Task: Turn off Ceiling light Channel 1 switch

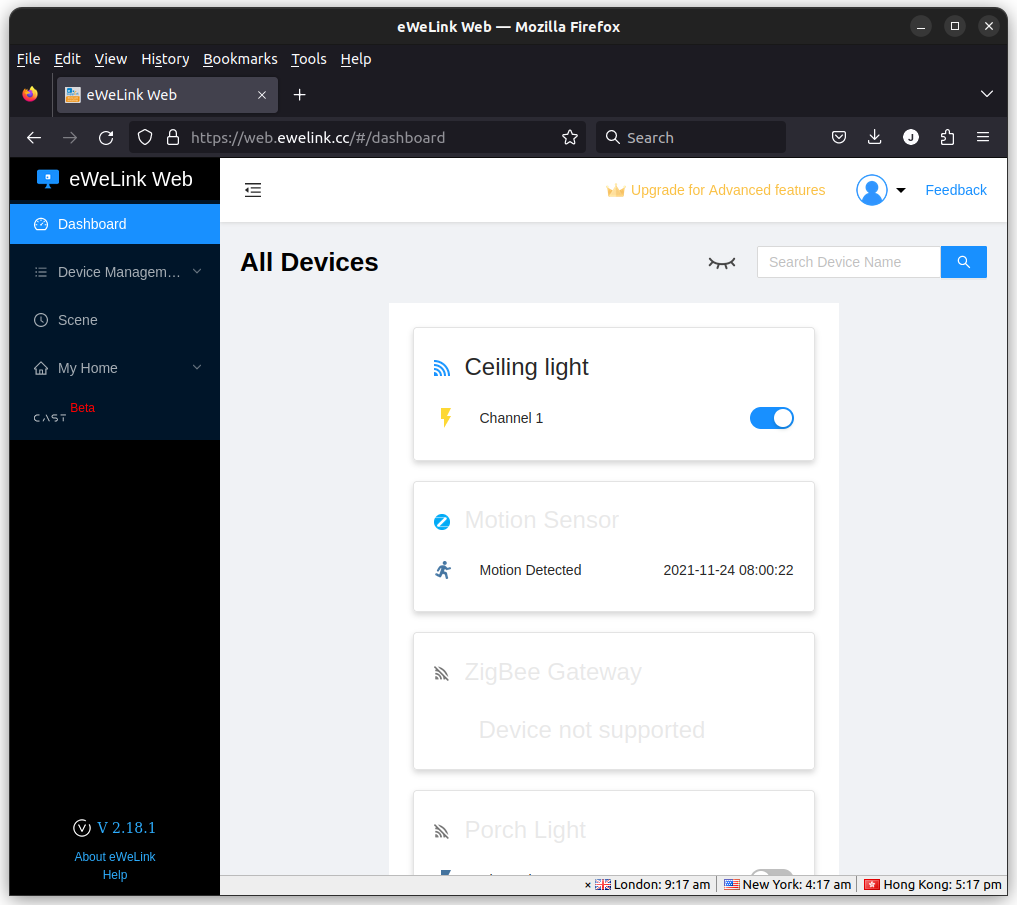Action: click(772, 418)
